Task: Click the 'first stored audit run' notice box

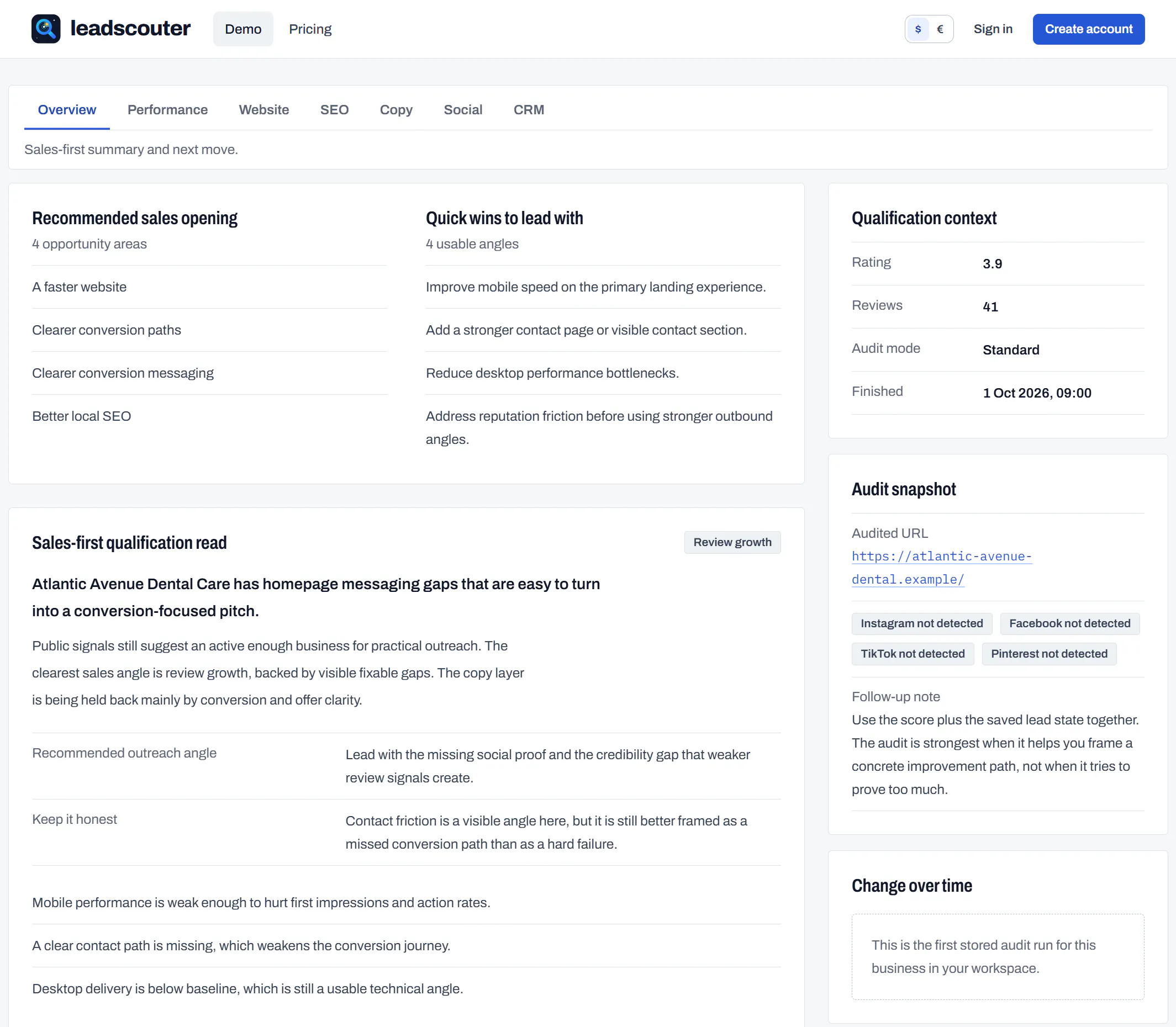Action: pos(998,956)
